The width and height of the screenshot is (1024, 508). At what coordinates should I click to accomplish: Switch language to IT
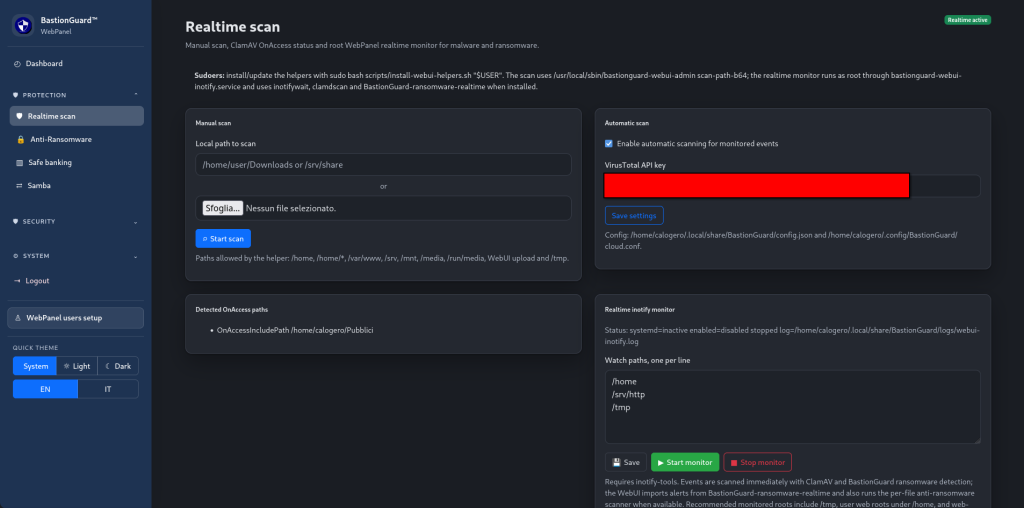[108, 389]
